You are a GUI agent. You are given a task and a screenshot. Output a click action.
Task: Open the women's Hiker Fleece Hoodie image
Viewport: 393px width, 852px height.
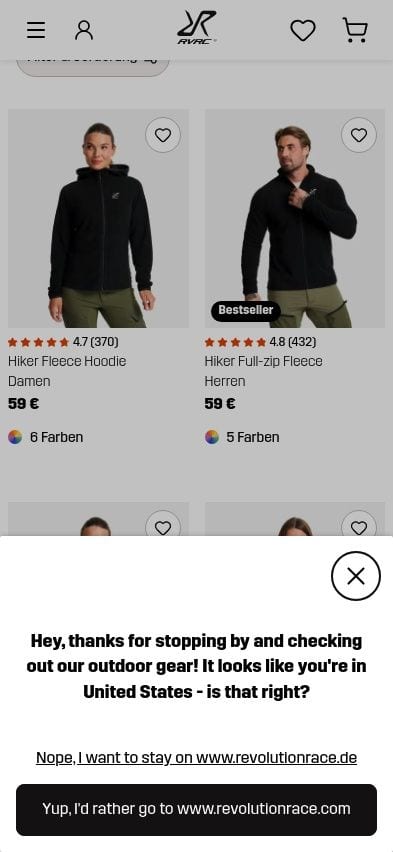click(98, 218)
